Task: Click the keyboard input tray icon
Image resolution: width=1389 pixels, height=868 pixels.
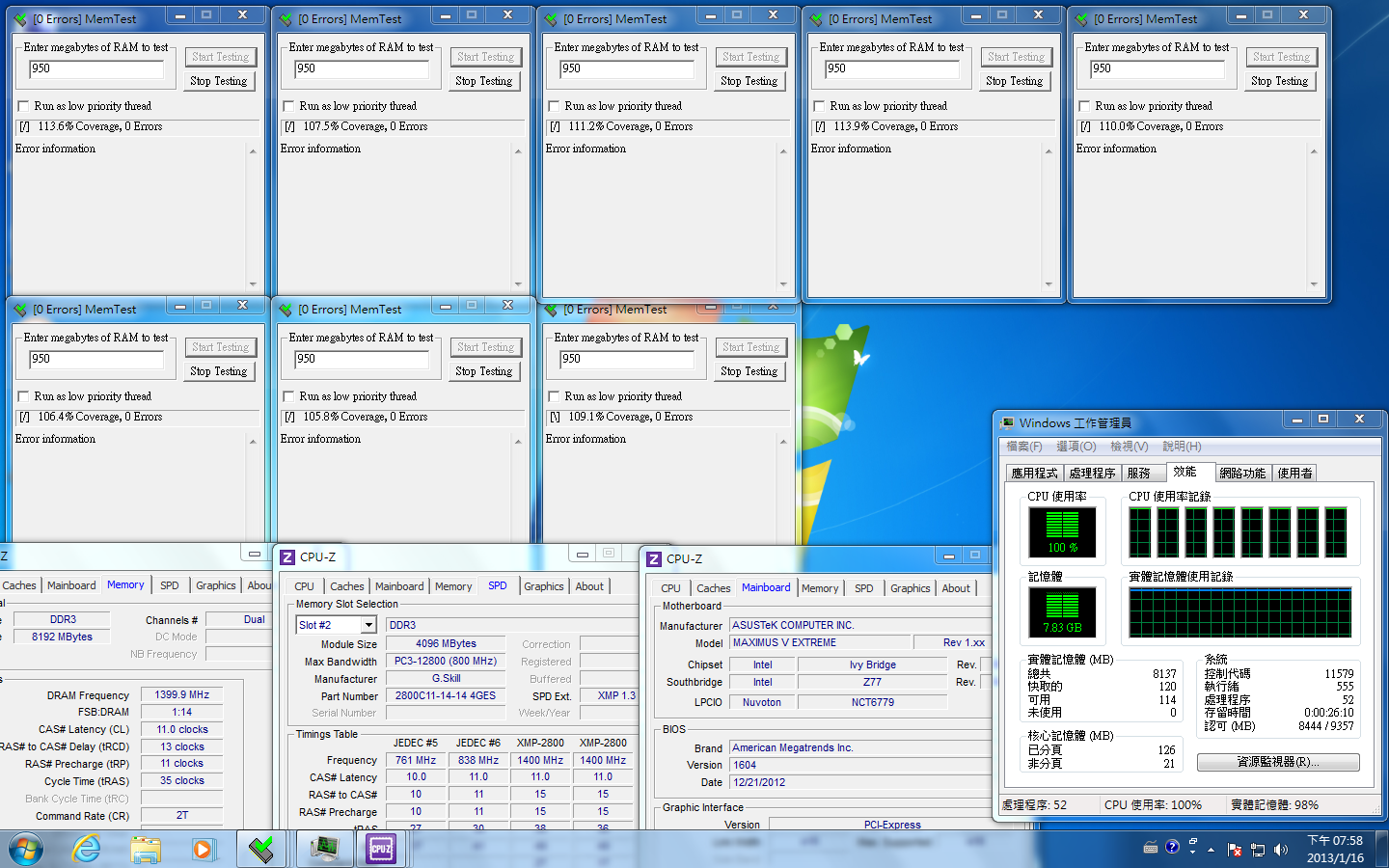Action: [x=1150, y=848]
